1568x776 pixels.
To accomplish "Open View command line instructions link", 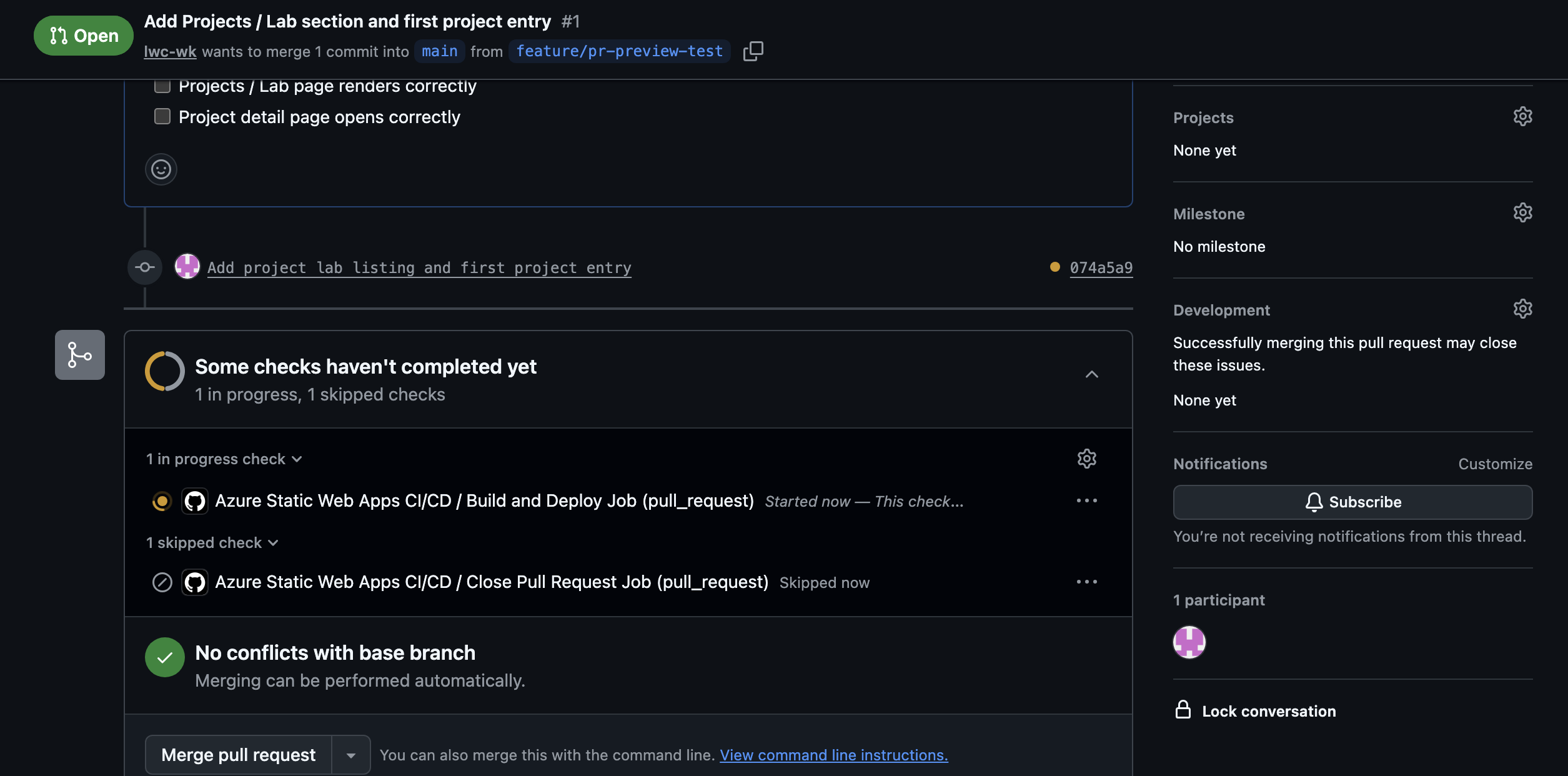I will point(834,755).
